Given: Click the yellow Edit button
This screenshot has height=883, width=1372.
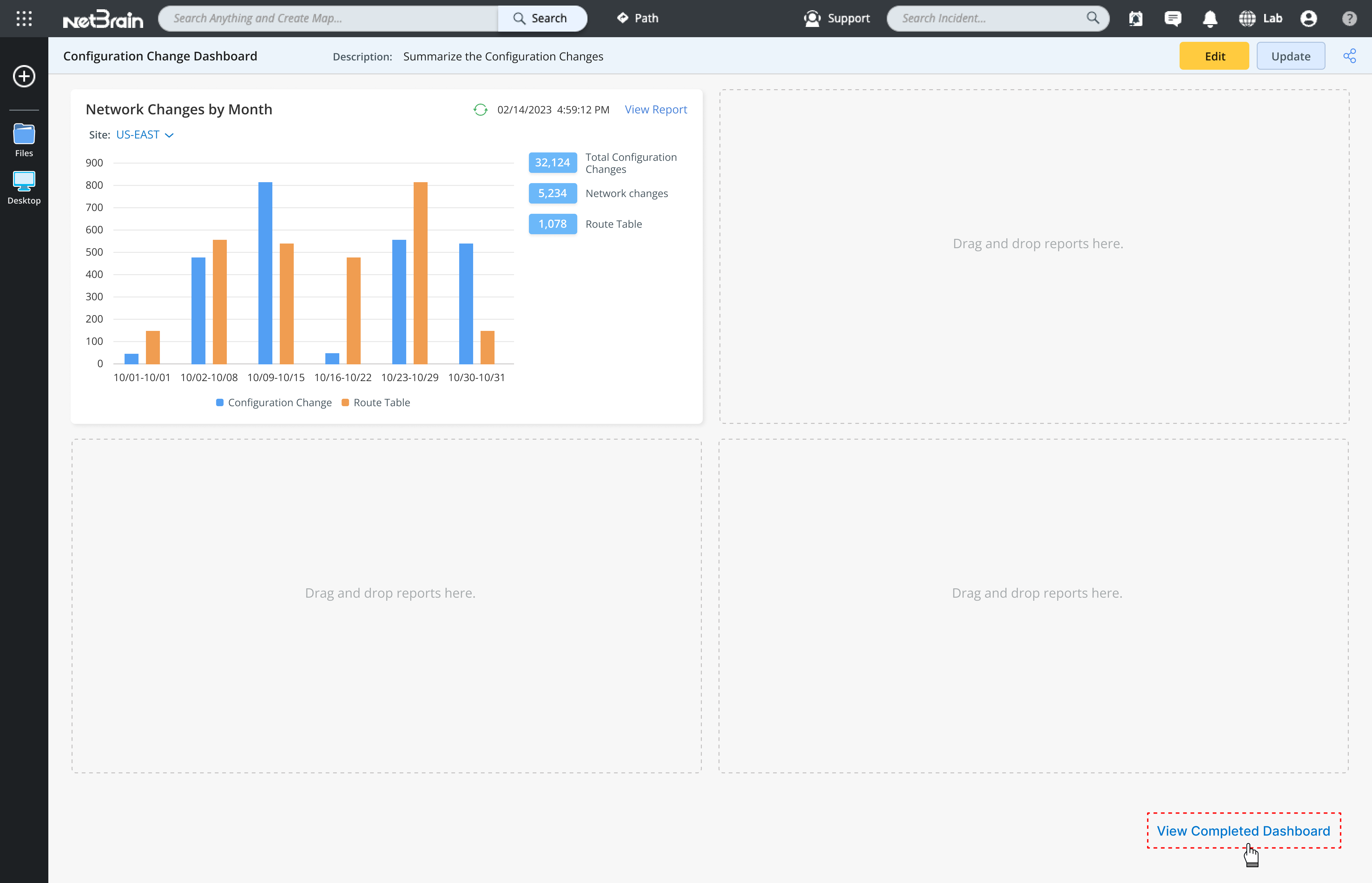Looking at the screenshot, I should pos(1214,56).
